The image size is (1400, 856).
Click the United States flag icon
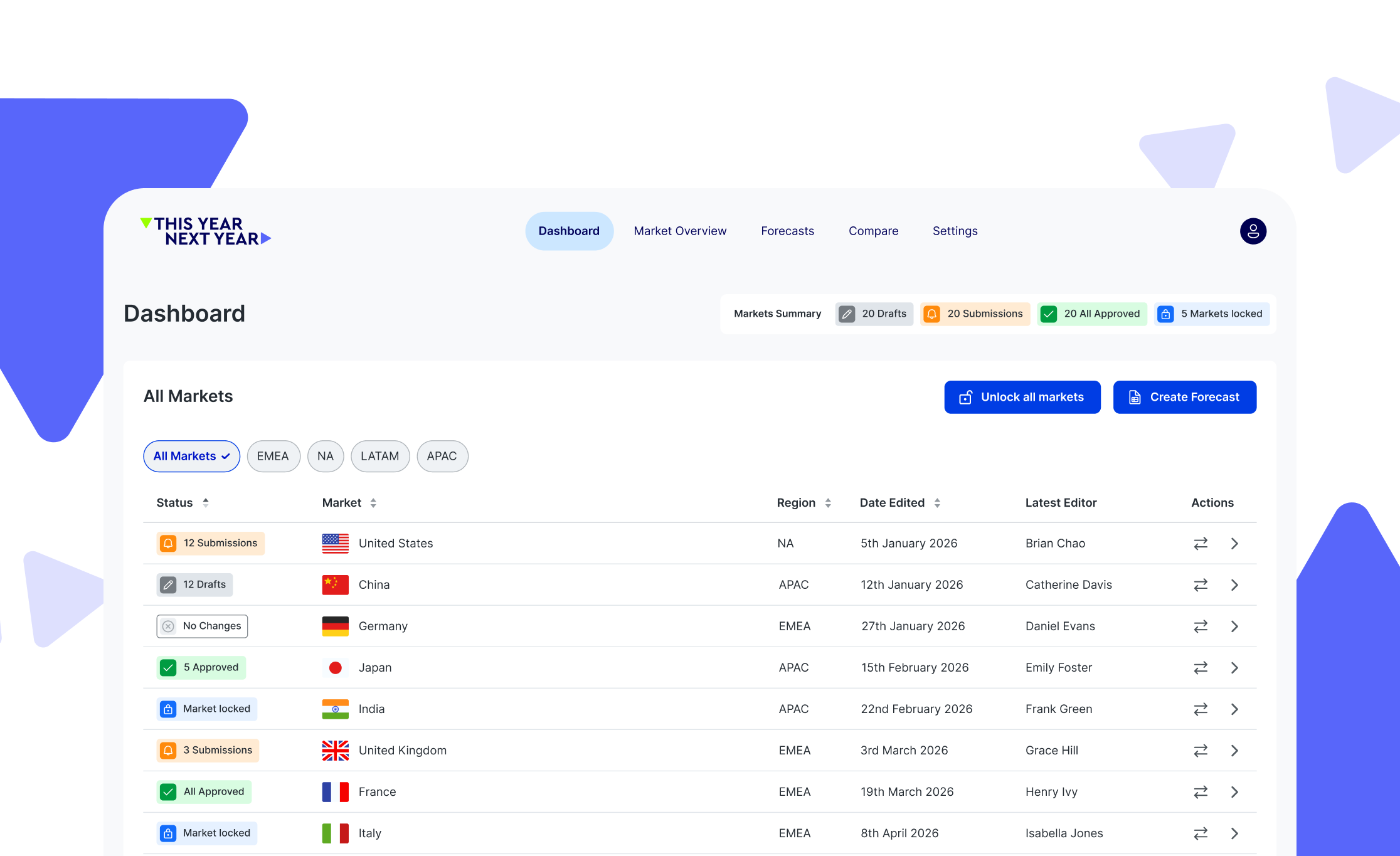336,544
